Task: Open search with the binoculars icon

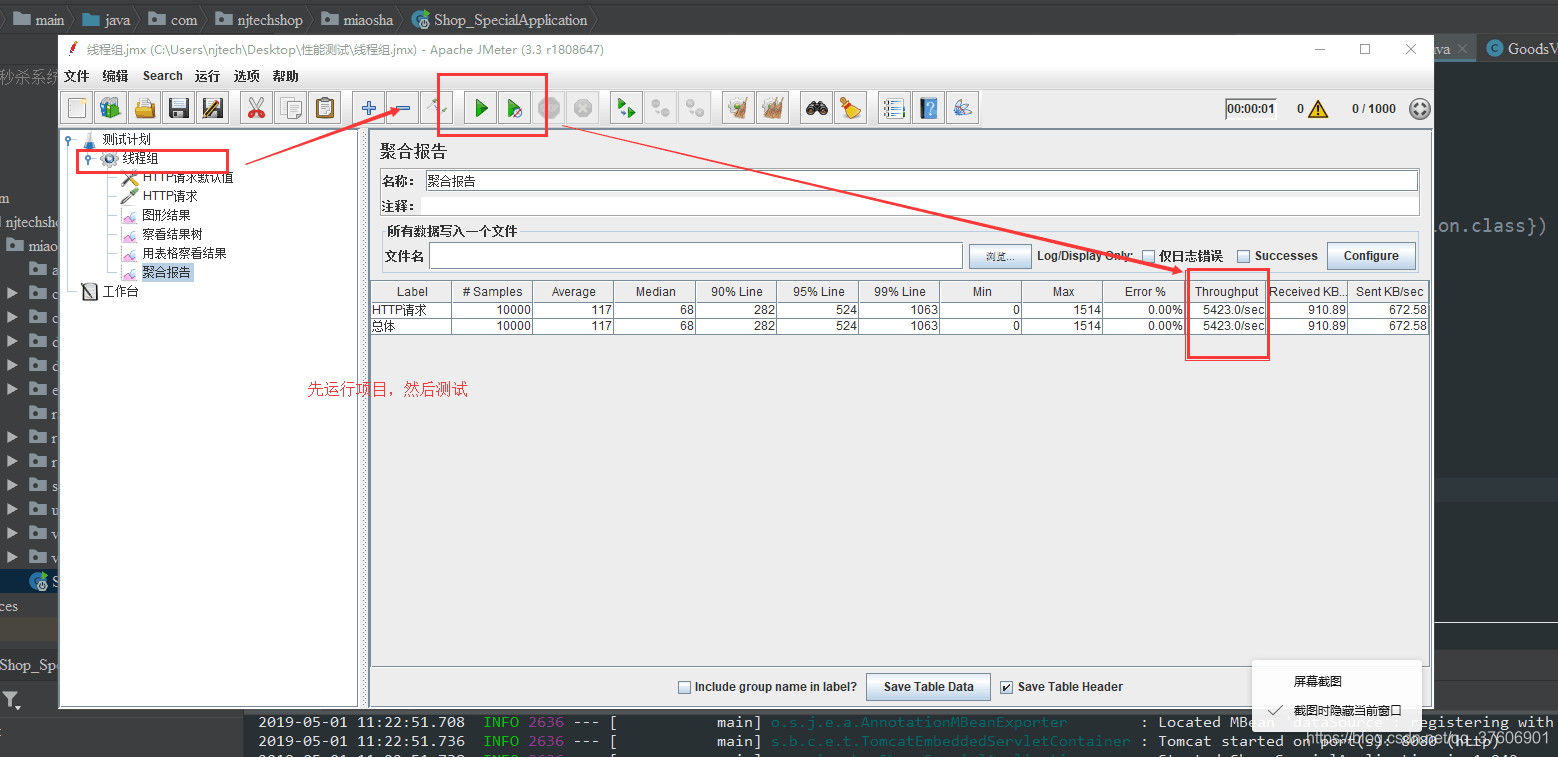Action: 817,108
